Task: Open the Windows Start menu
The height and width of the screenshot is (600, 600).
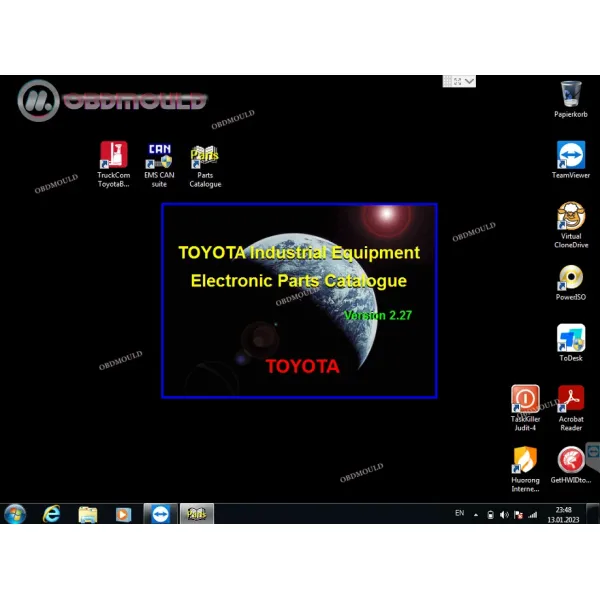Action: point(15,514)
